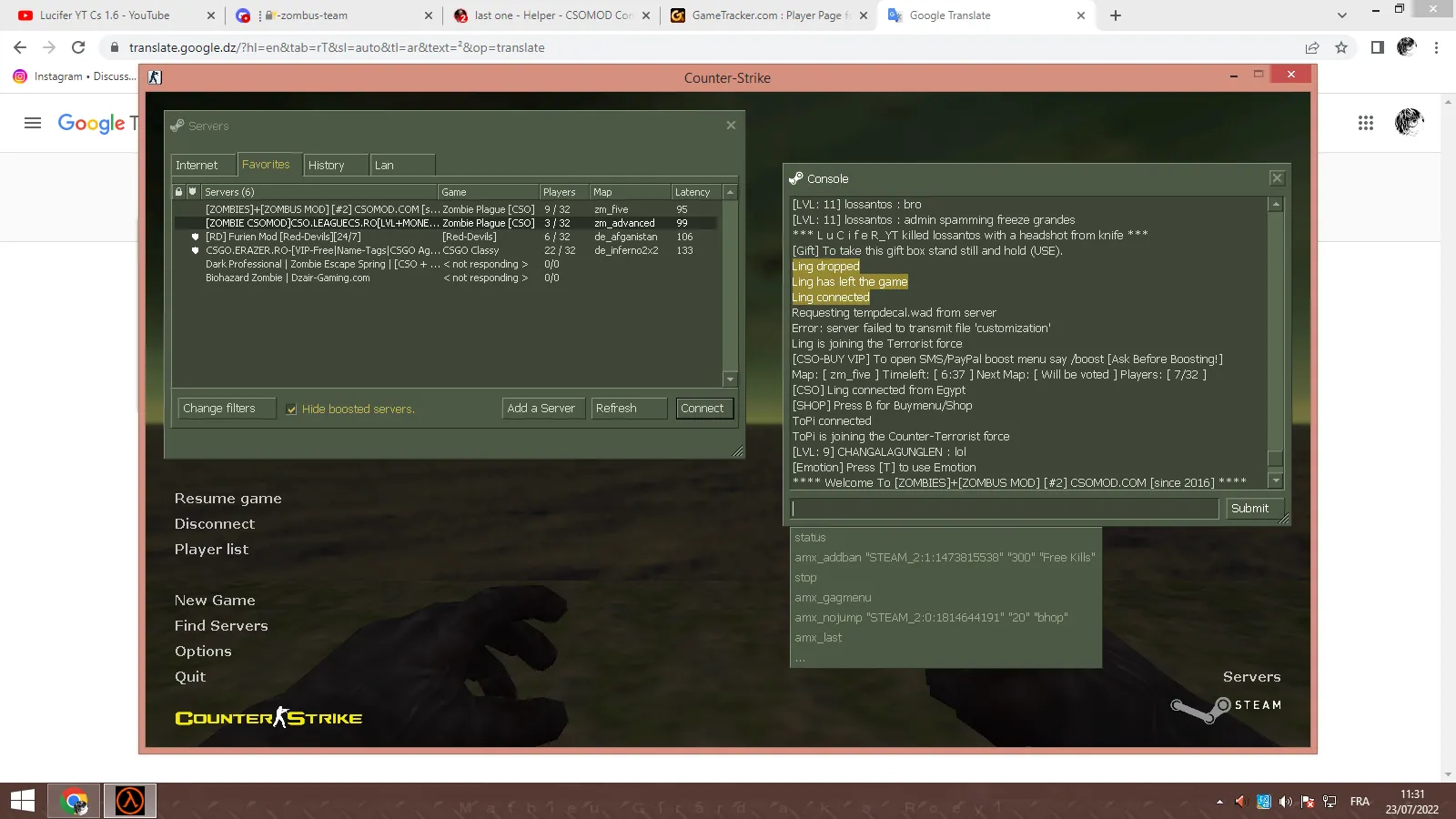The height and width of the screenshot is (819, 1456).
Task: Switch to the Lan servers tab
Action: tap(402, 165)
